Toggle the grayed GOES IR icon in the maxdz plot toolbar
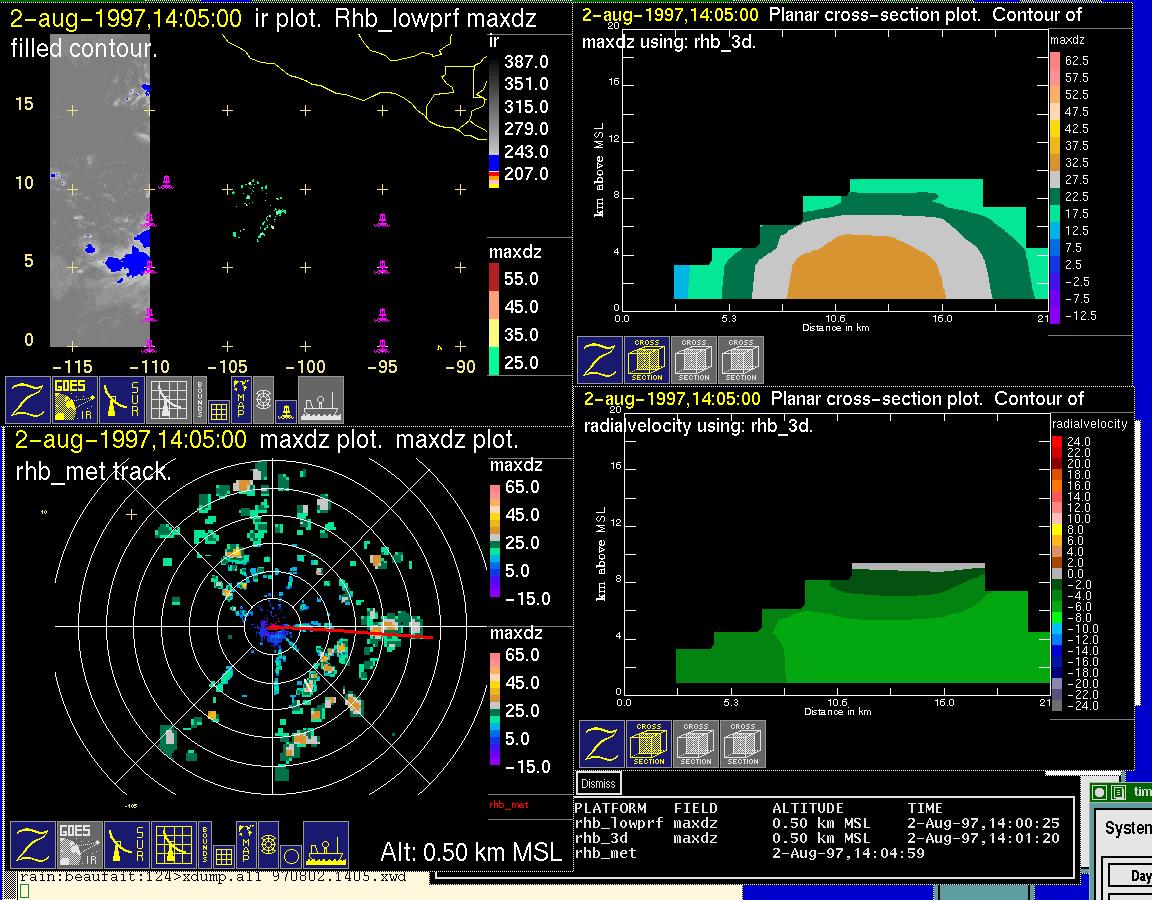 (x=80, y=845)
